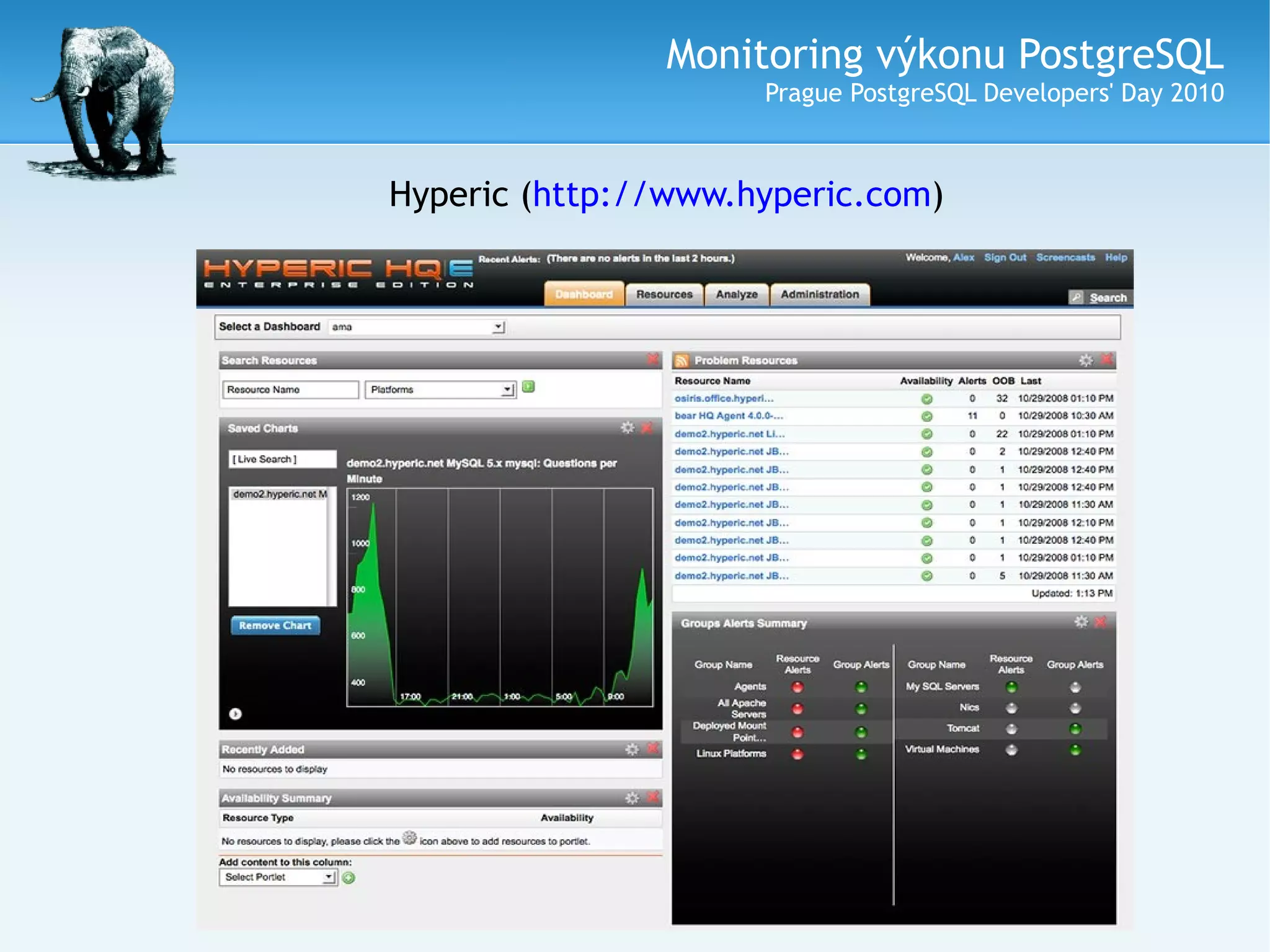The image size is (1270, 952).
Task: Open the Tomcat group name
Action: (963, 728)
